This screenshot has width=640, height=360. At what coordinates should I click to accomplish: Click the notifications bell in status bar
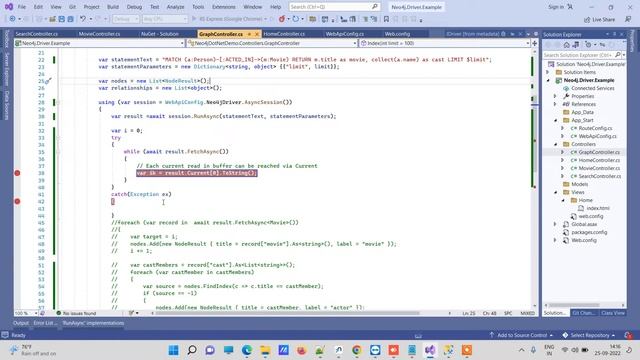click(628, 335)
